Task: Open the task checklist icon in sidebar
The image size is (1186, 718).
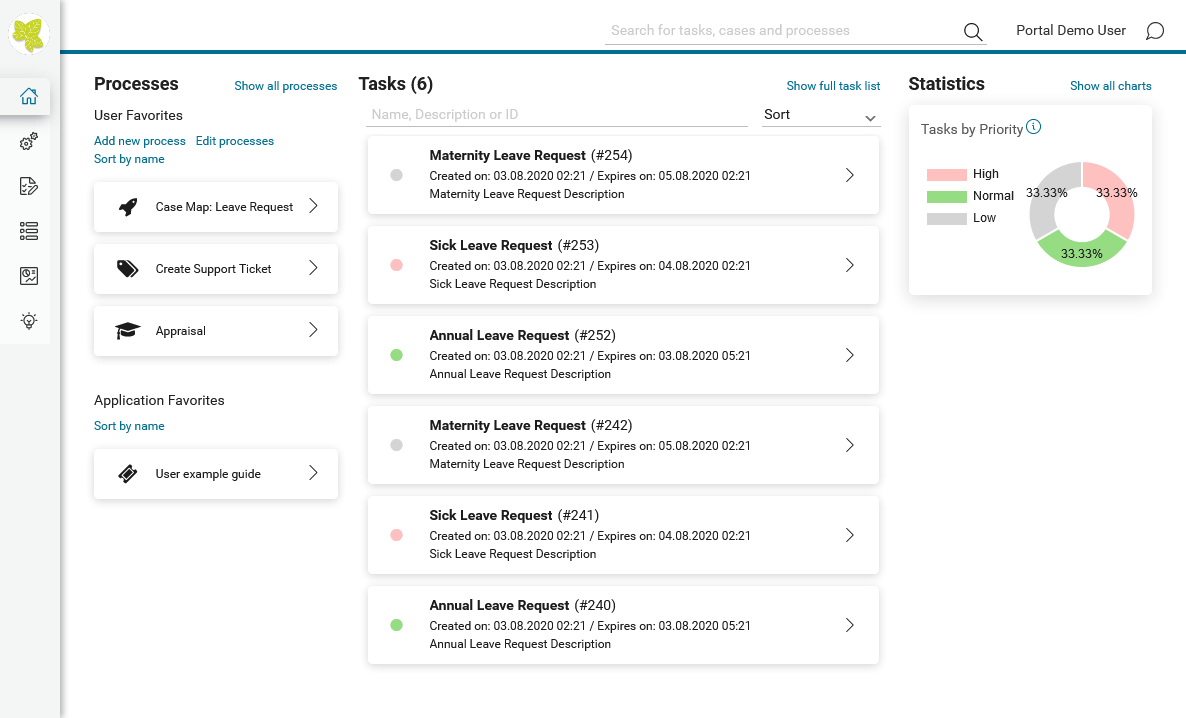Action: (x=29, y=186)
